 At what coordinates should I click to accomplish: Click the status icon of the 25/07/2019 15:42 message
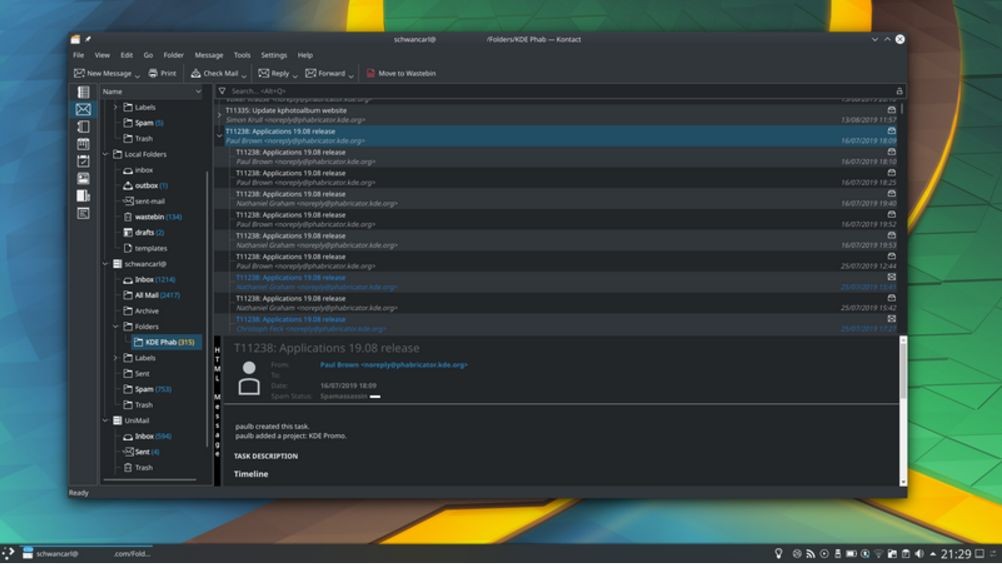(891, 298)
